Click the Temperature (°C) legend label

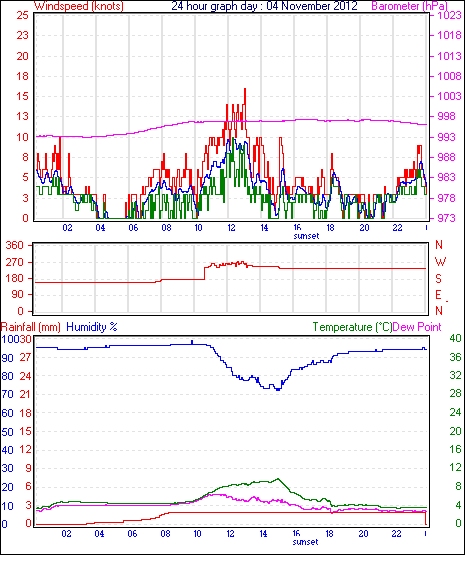[x=352, y=327]
